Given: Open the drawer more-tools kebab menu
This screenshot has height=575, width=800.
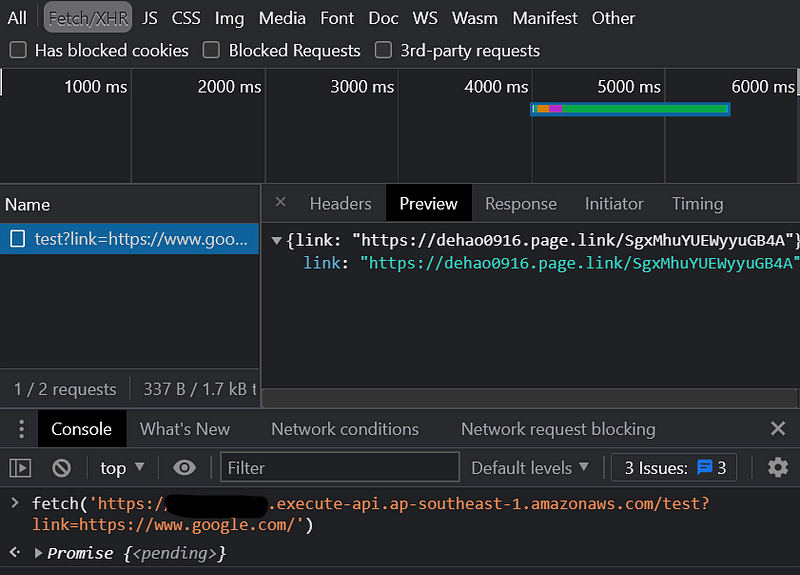Looking at the screenshot, I should pos(21,429).
